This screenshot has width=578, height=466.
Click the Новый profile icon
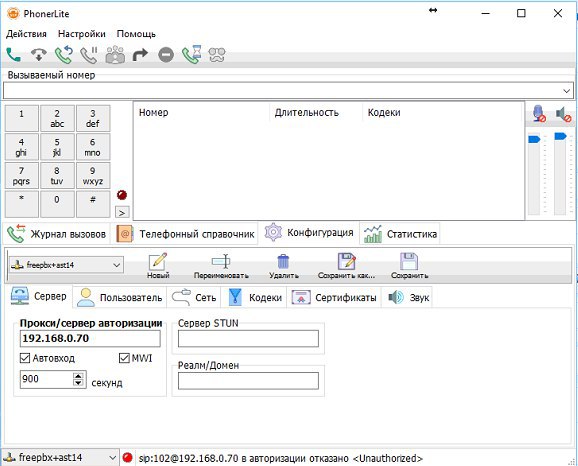158,266
